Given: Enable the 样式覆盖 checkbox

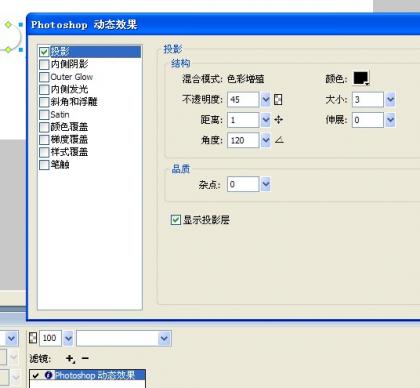Looking at the screenshot, I should [x=44, y=152].
